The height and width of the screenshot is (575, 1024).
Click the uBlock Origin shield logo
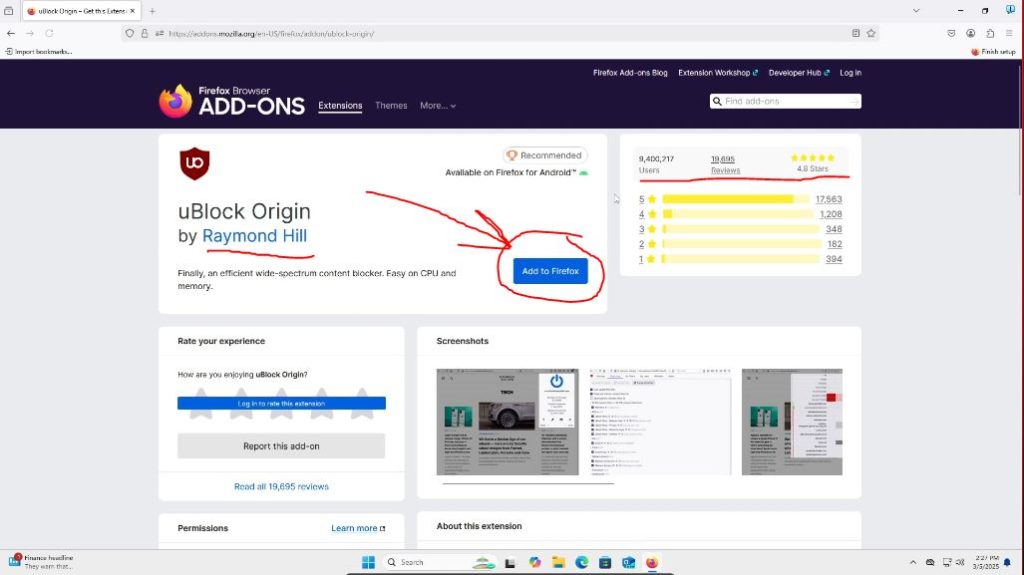[195, 163]
